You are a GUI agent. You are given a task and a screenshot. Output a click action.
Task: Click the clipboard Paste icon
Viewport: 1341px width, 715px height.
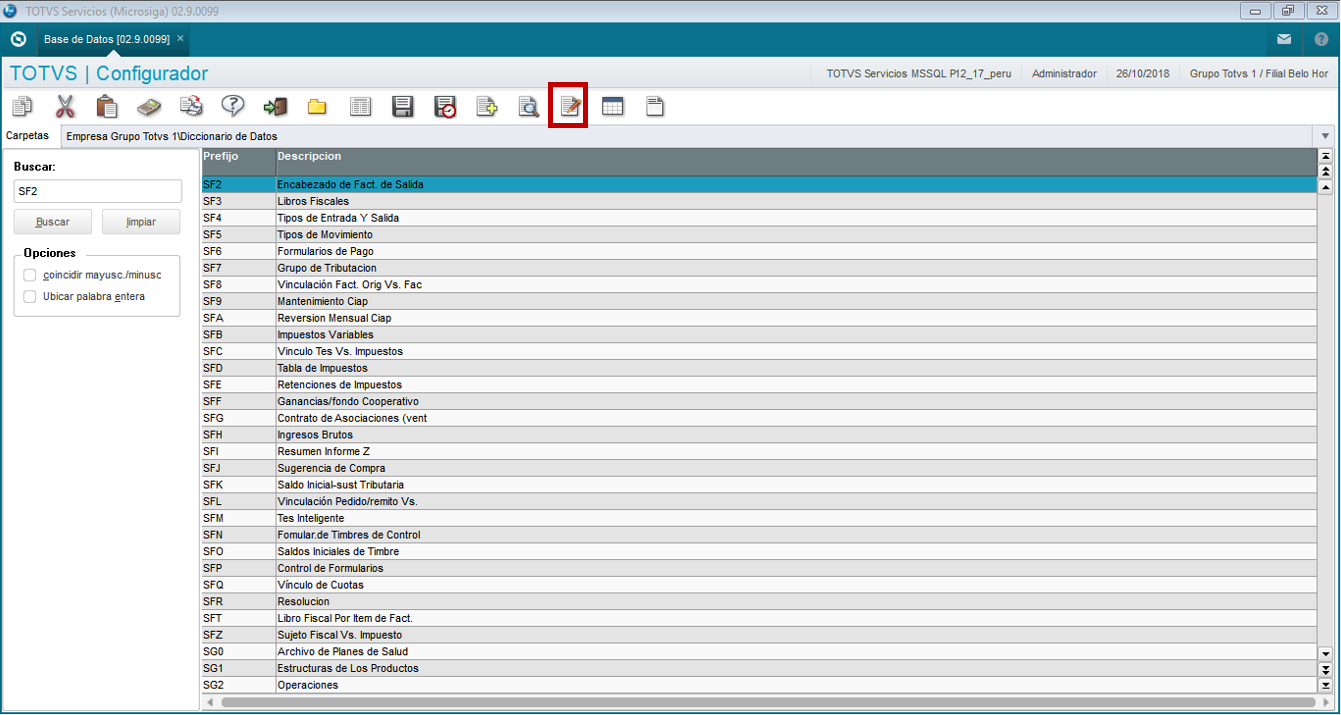pyautogui.click(x=107, y=106)
